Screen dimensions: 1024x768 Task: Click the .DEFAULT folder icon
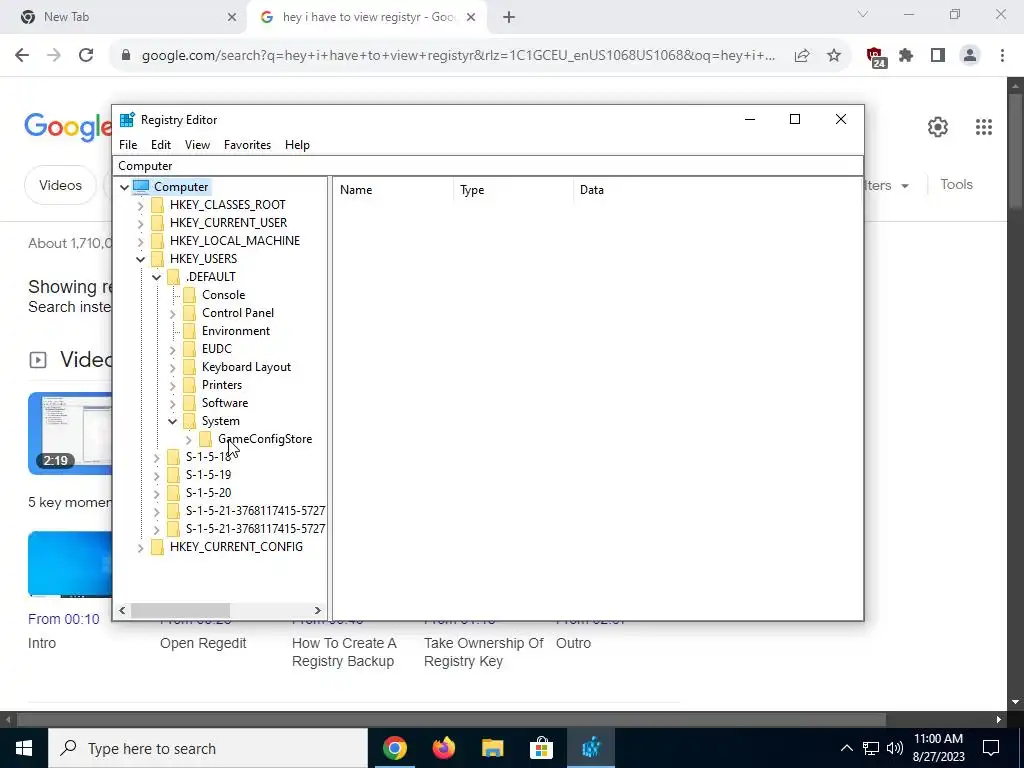tap(173, 277)
